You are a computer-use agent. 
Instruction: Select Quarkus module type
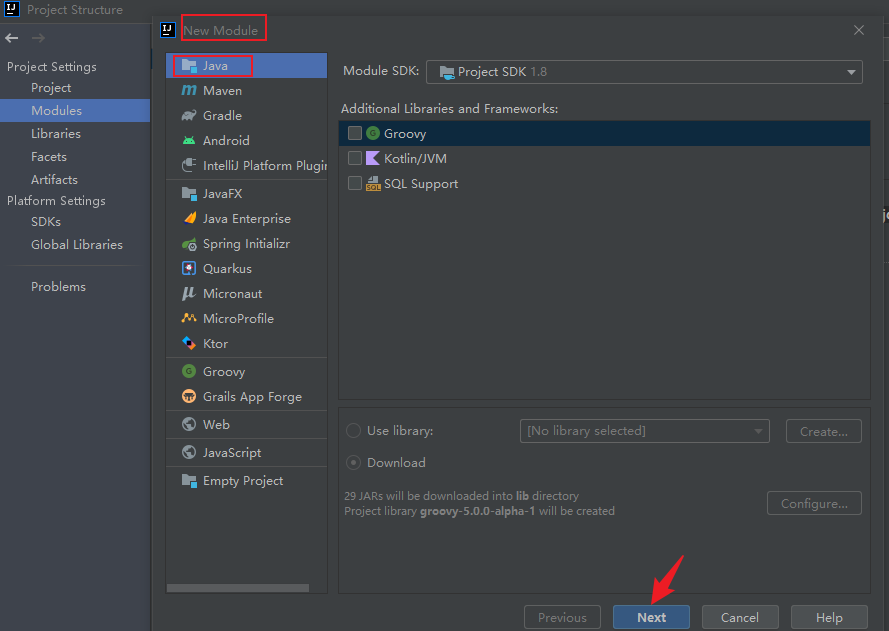tap(247, 269)
